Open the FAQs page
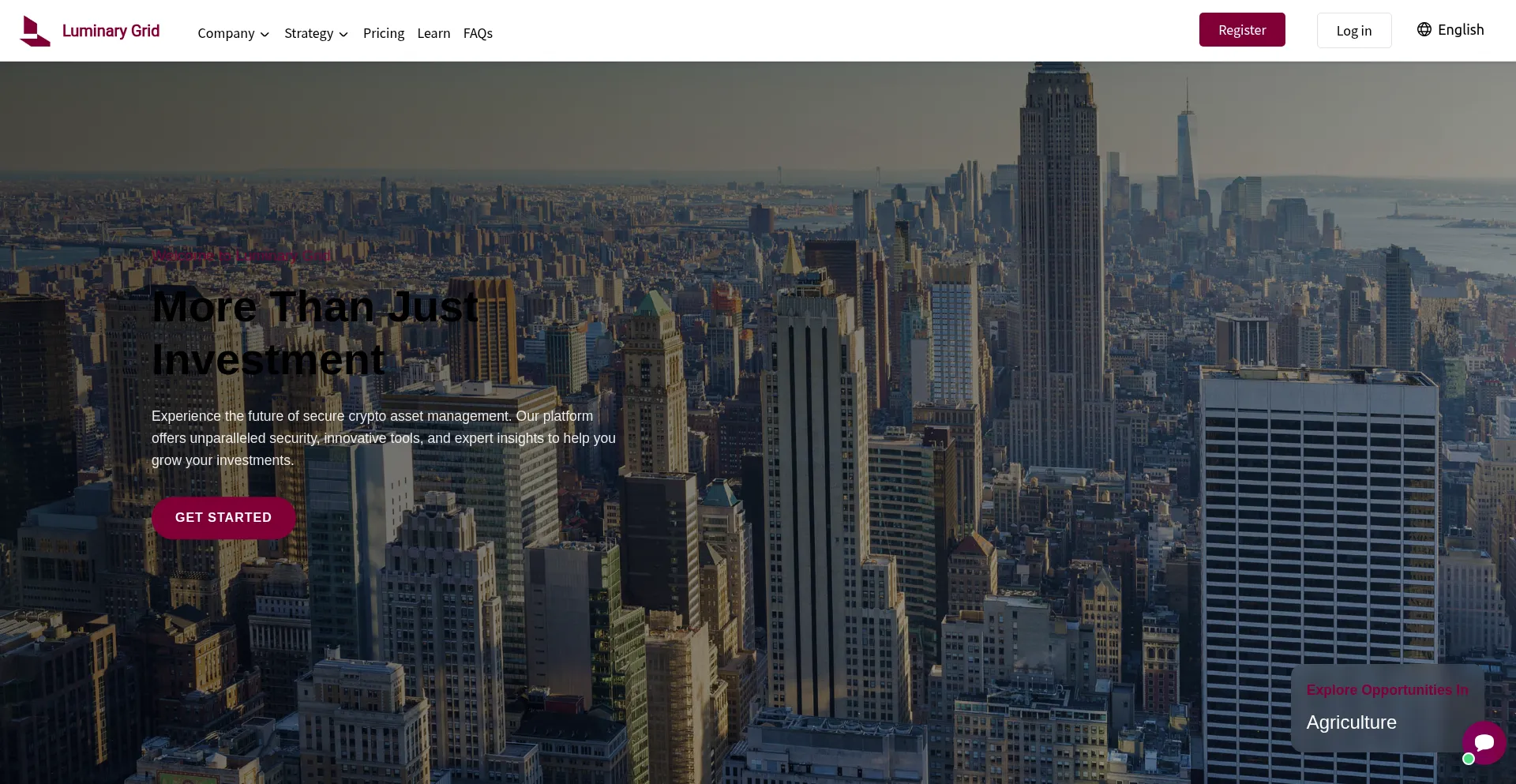 478,33
